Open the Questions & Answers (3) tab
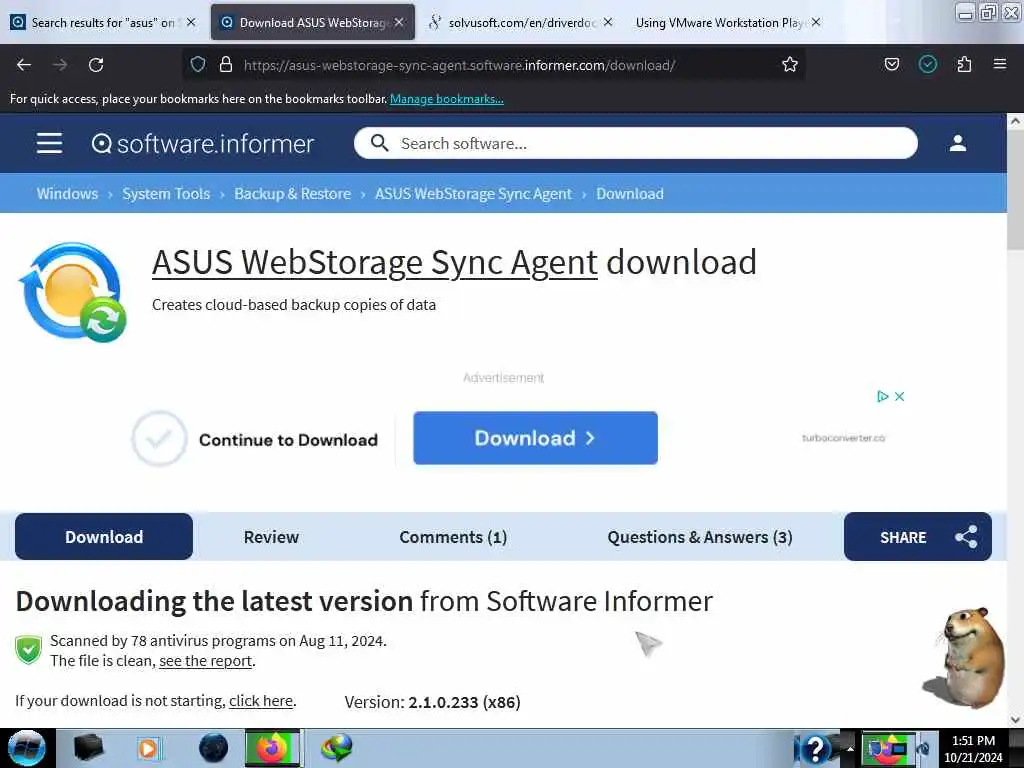Screen dimensions: 1024x768 699,537
